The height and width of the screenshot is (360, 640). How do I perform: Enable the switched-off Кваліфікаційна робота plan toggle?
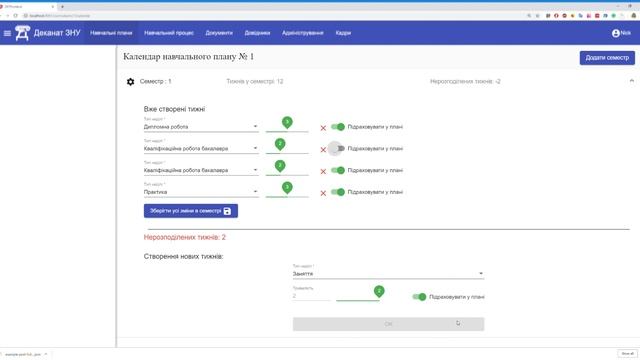(x=338, y=149)
